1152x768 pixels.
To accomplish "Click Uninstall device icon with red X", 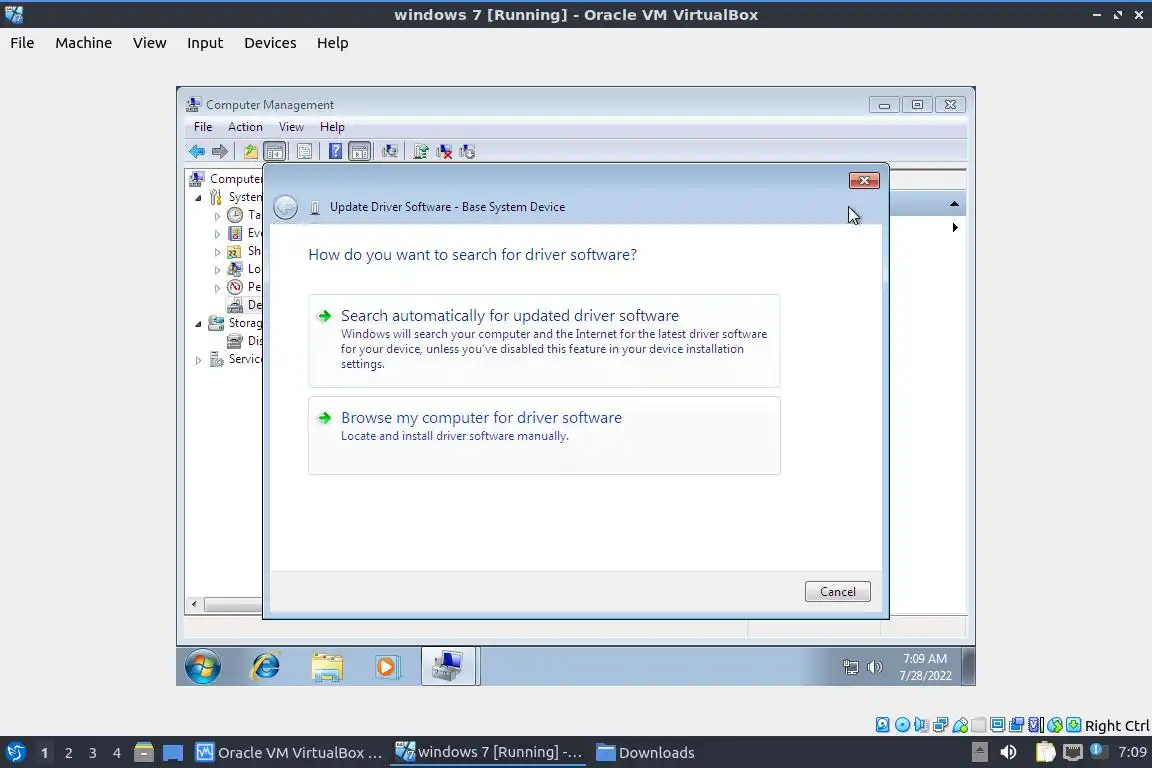I will (444, 151).
